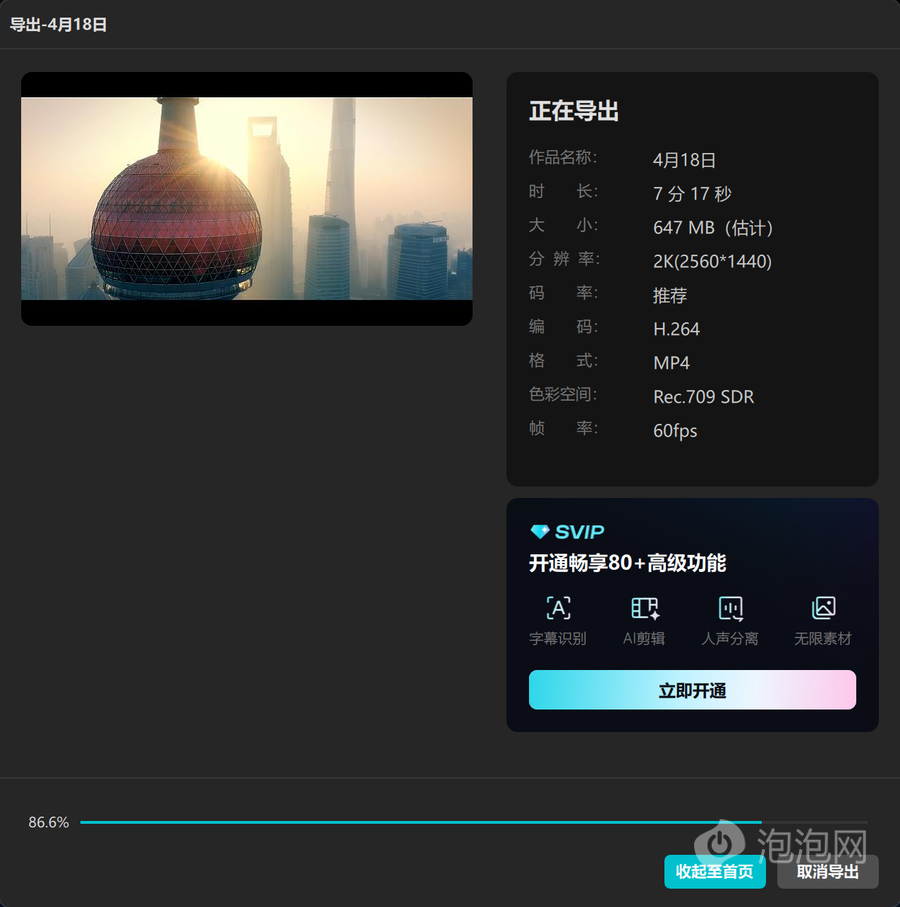Click the MP4 format value

pyautogui.click(x=671, y=363)
